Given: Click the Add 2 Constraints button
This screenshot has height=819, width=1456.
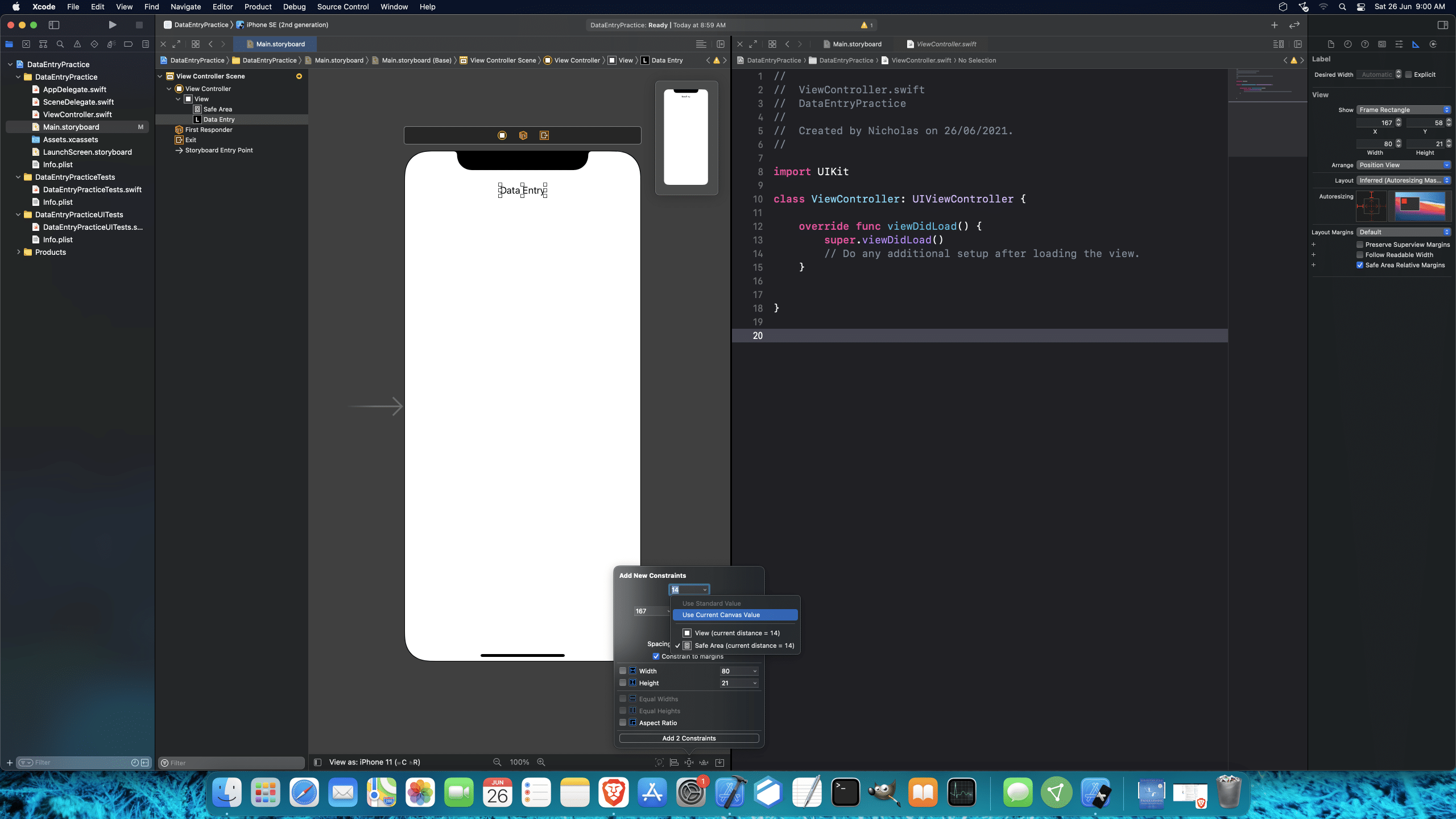Looking at the screenshot, I should pyautogui.click(x=689, y=738).
